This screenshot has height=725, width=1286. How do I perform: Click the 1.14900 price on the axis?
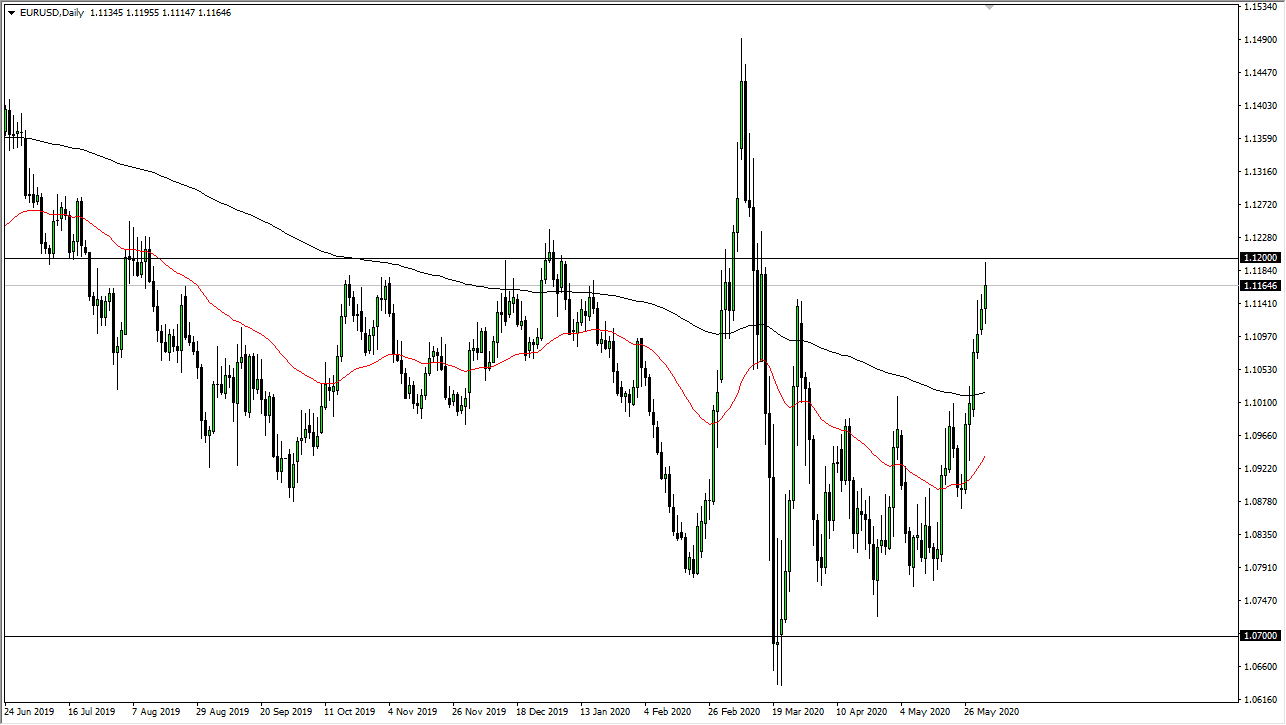1260,40
